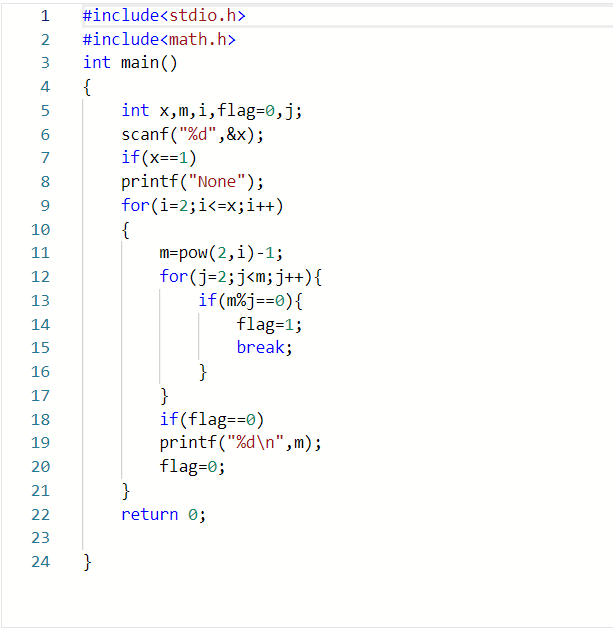613x634 pixels.
Task: Click the if(flag==0) statement
Action: [212, 419]
